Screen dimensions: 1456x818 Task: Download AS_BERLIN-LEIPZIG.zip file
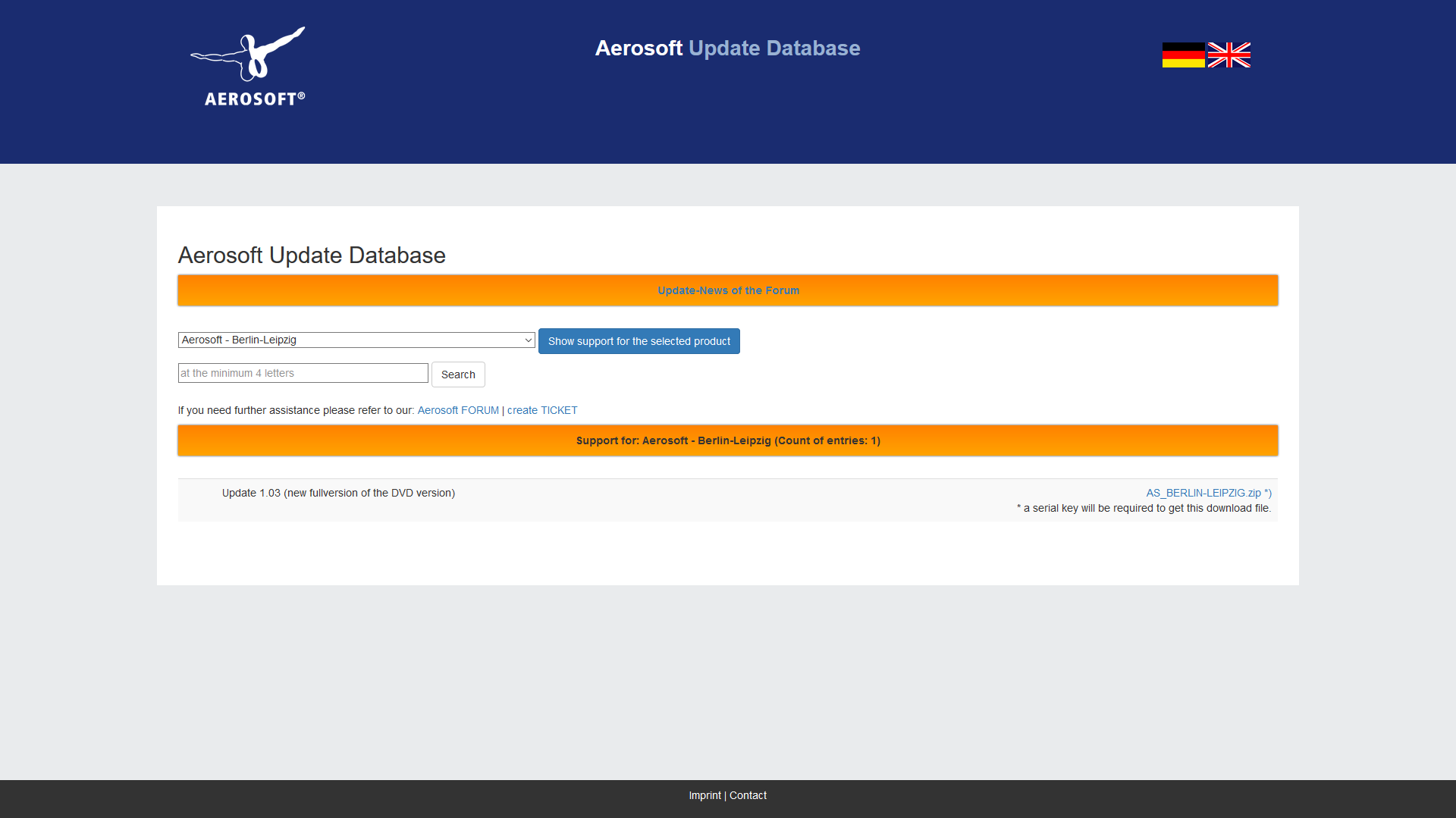click(x=1209, y=493)
